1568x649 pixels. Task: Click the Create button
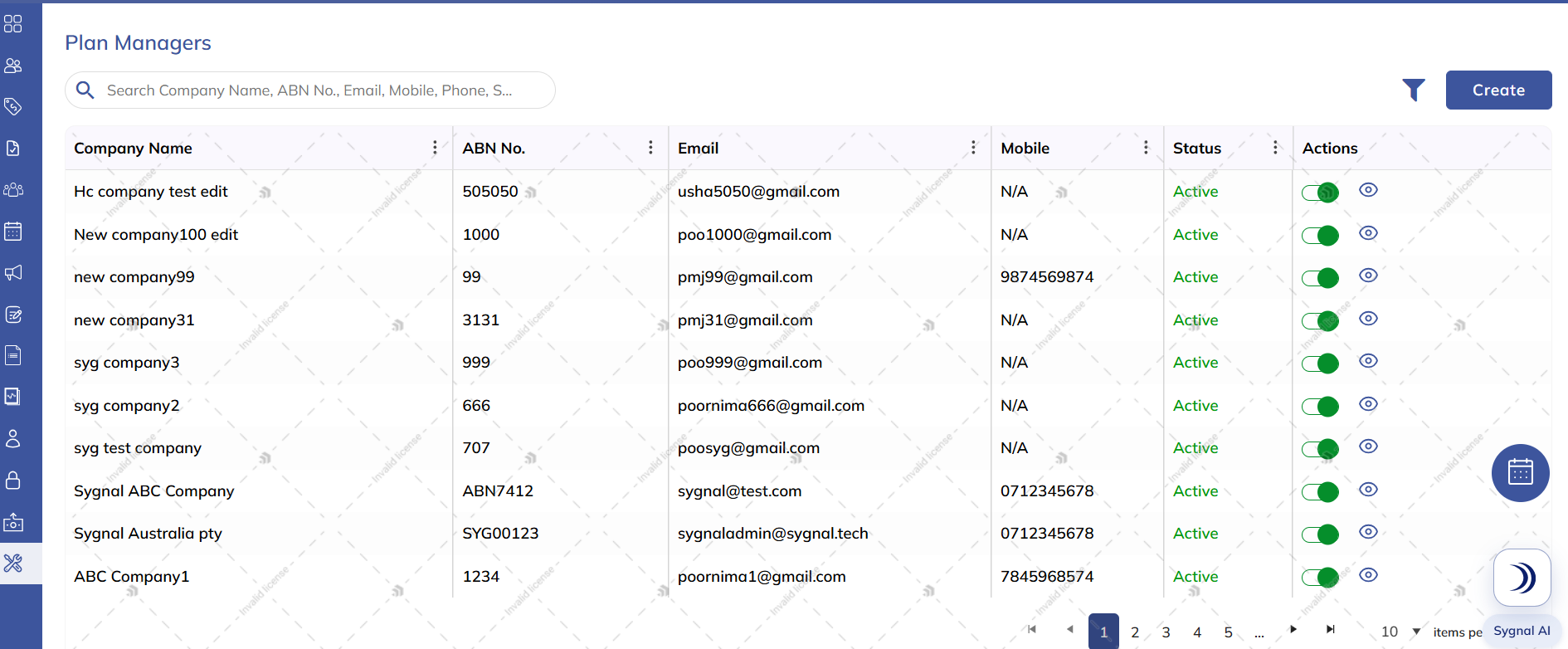pos(1498,90)
